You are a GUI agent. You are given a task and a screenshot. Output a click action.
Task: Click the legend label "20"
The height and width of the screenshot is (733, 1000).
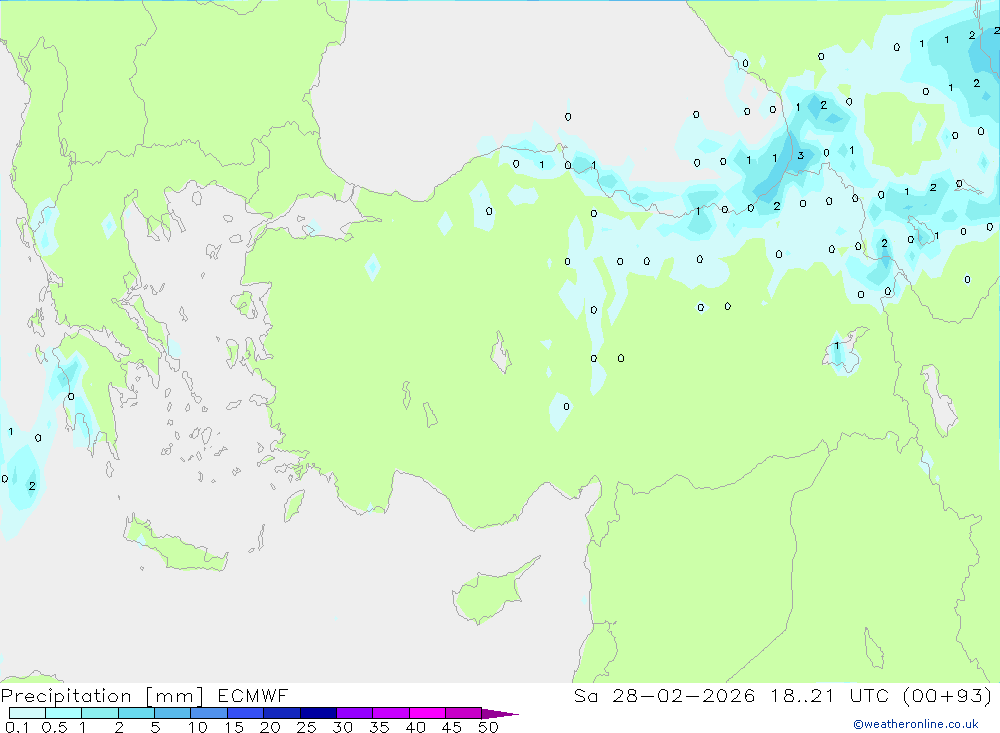270,727
